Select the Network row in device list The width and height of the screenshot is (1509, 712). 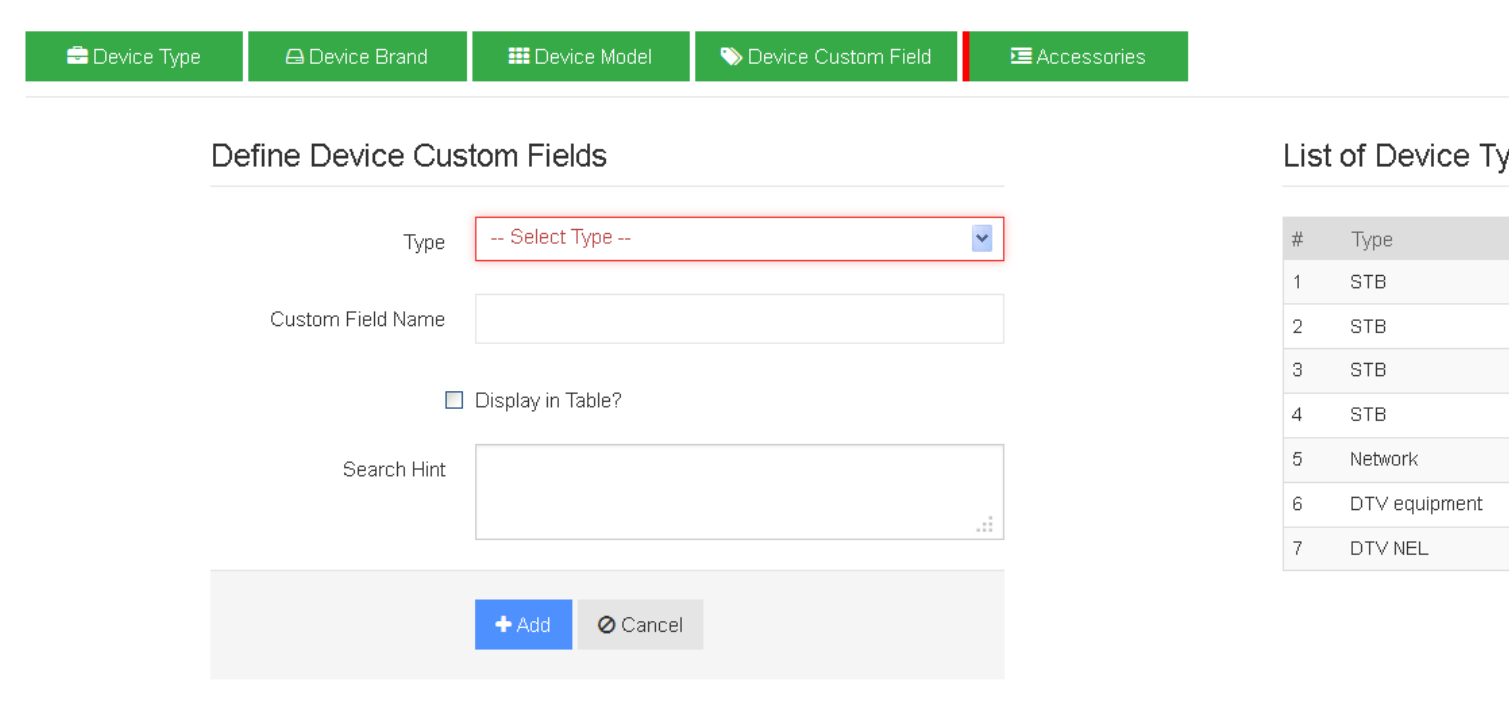click(x=1394, y=459)
